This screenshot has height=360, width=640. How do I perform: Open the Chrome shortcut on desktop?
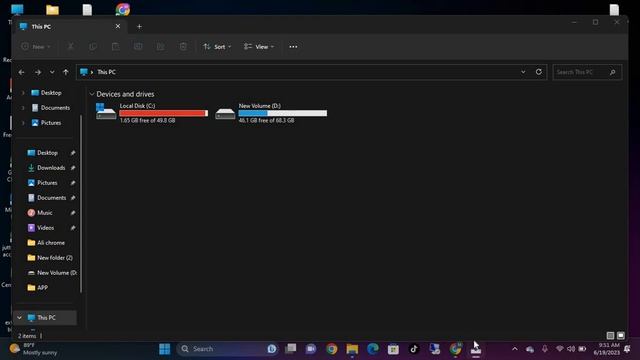[x=122, y=9]
